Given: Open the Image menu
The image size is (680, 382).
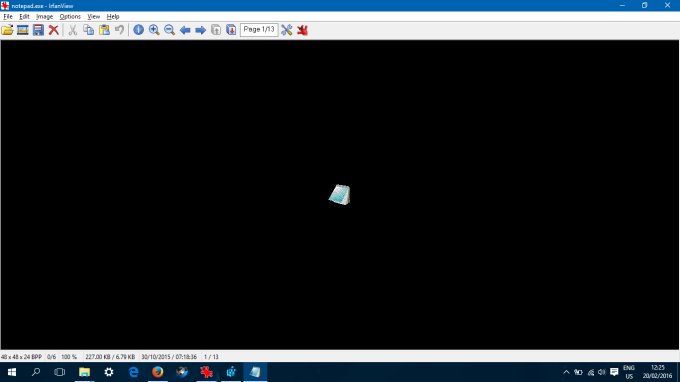Looking at the screenshot, I should (44, 16).
